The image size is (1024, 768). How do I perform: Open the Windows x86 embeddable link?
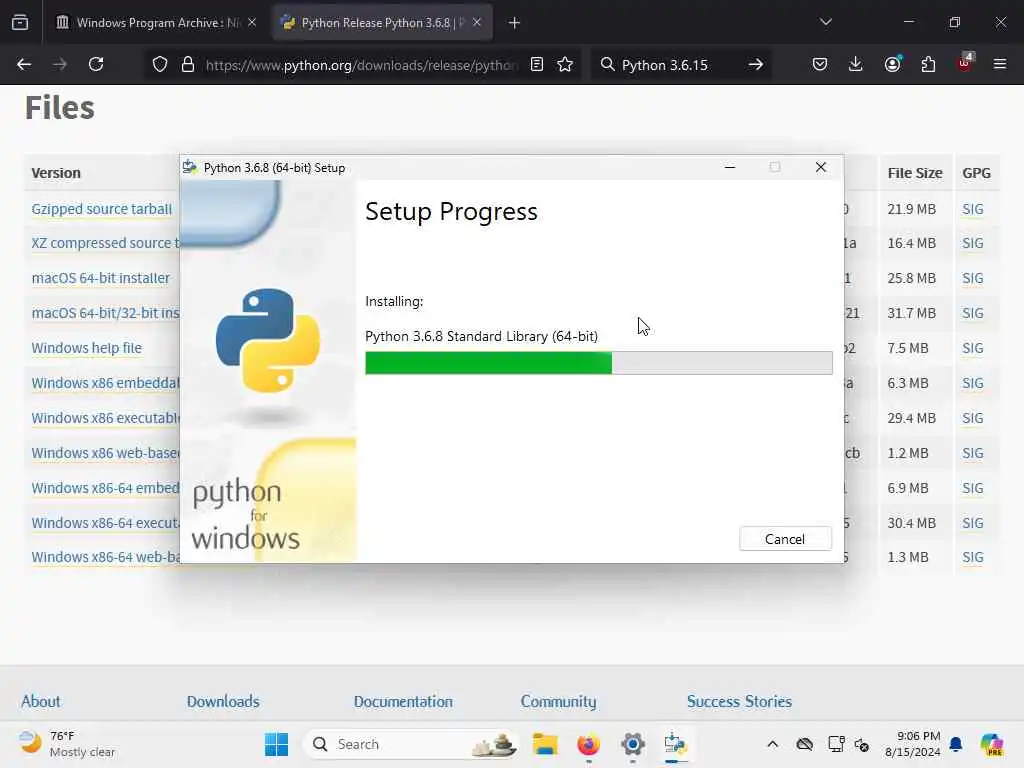pyautogui.click(x=105, y=383)
